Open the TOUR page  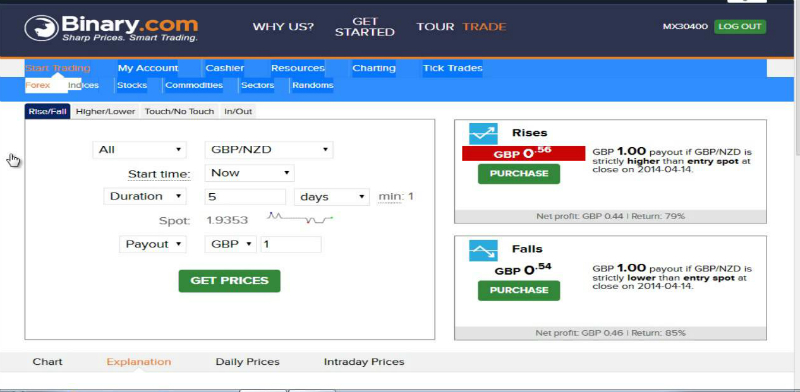click(435, 27)
